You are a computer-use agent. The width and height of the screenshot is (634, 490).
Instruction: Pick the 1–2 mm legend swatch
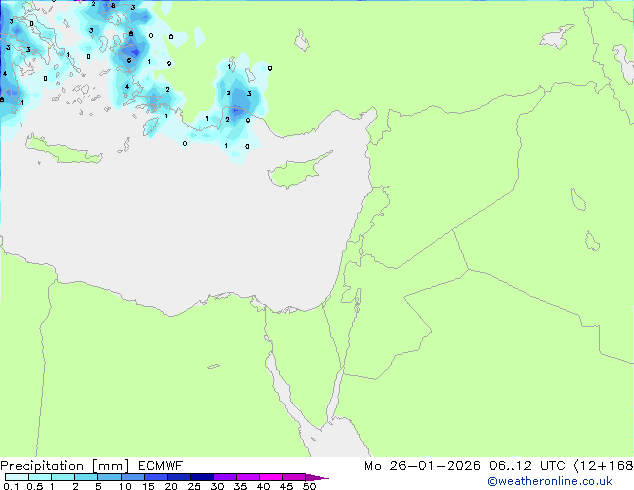click(63, 477)
